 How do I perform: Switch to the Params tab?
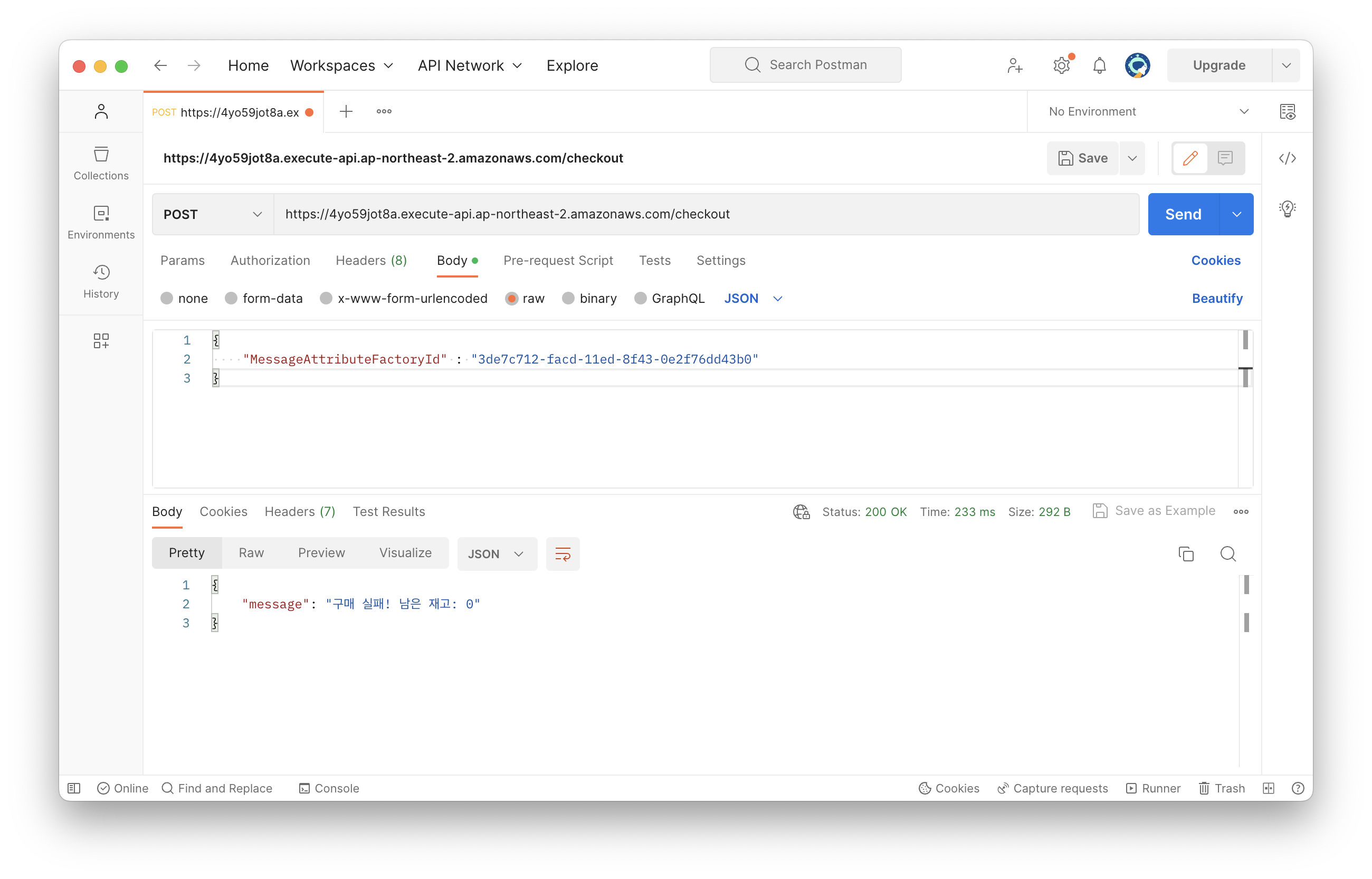pos(183,260)
